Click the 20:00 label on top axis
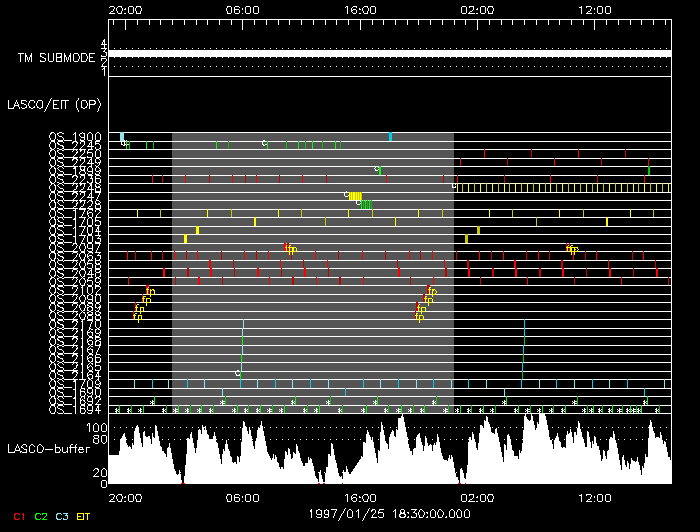Viewport: 700px width, 532px height. [x=125, y=9]
